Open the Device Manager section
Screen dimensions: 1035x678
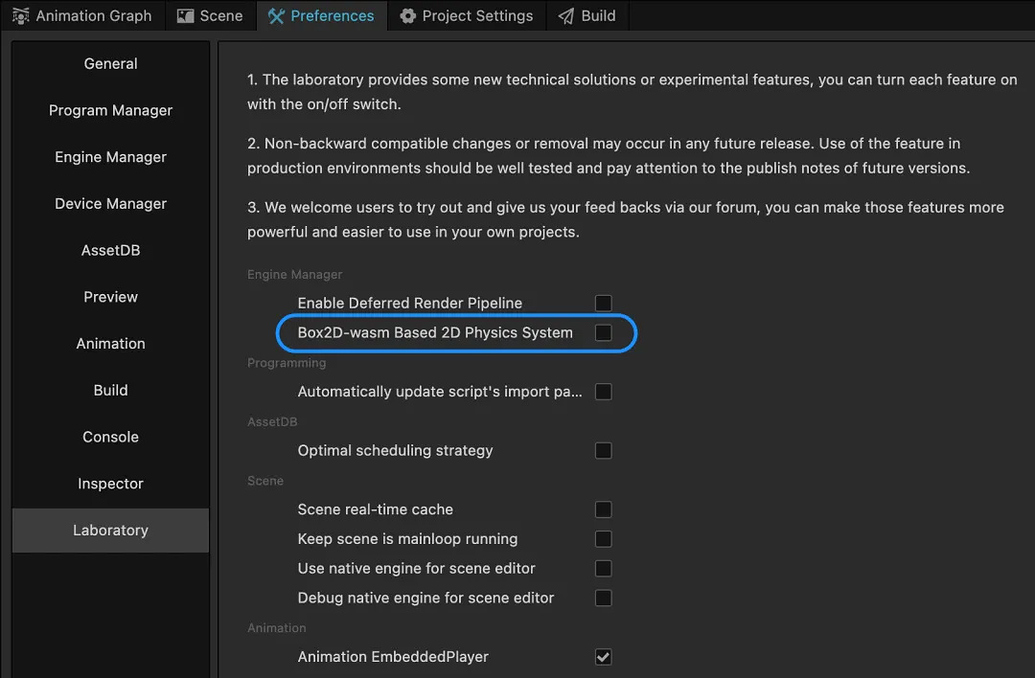click(x=110, y=203)
